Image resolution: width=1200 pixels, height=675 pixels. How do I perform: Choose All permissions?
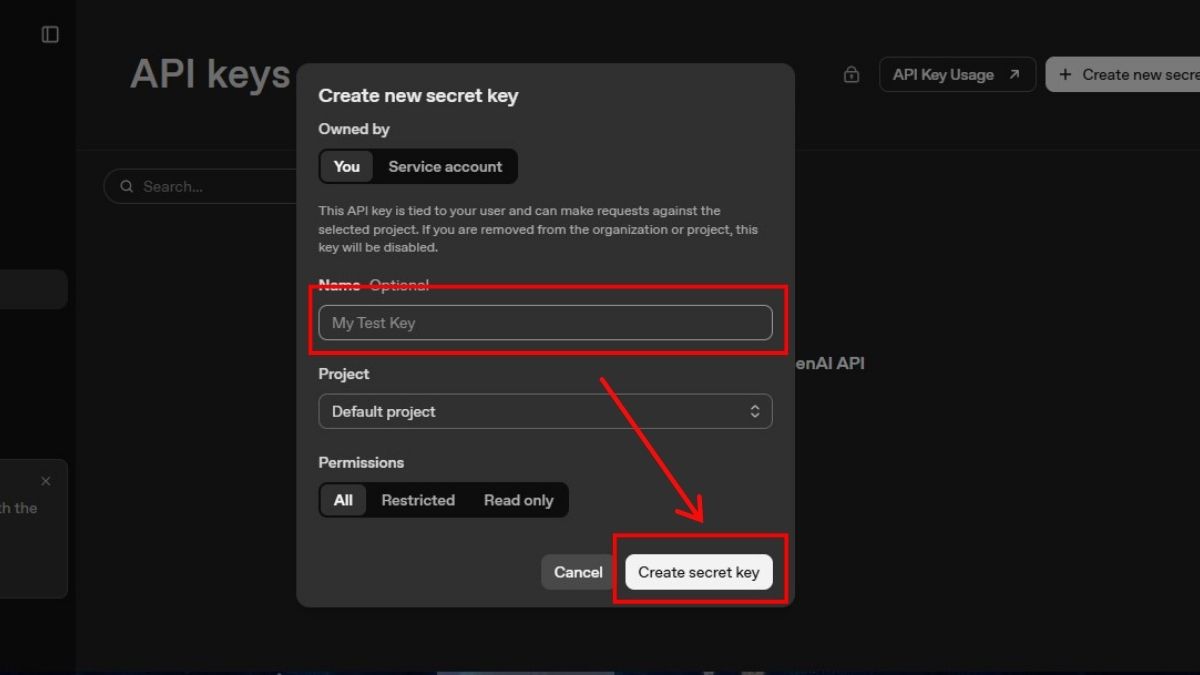click(x=343, y=500)
